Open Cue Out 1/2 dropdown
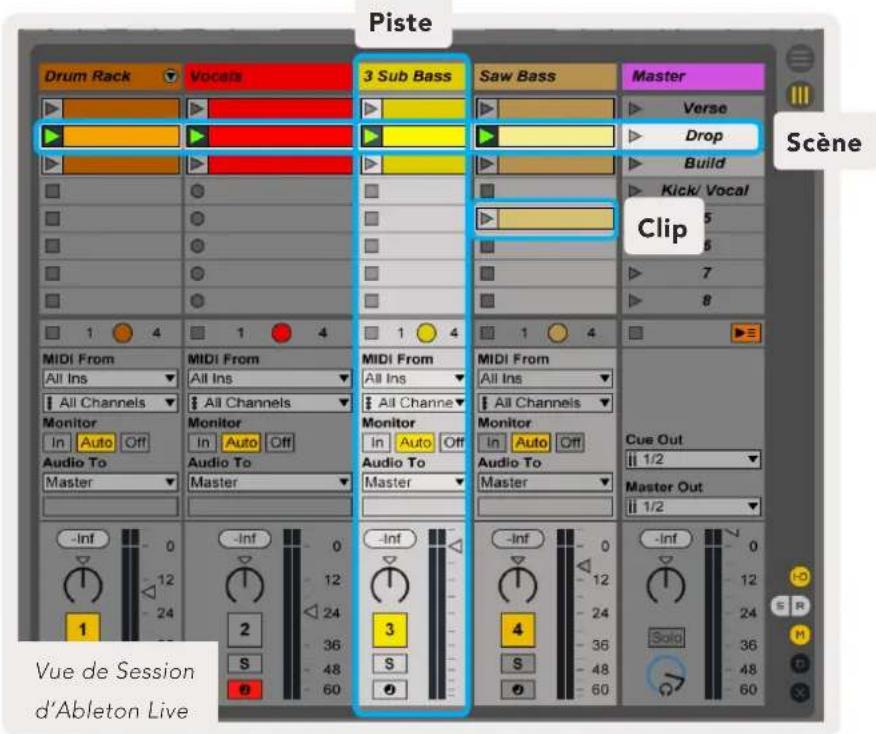The height and width of the screenshot is (734, 876). click(x=693, y=460)
